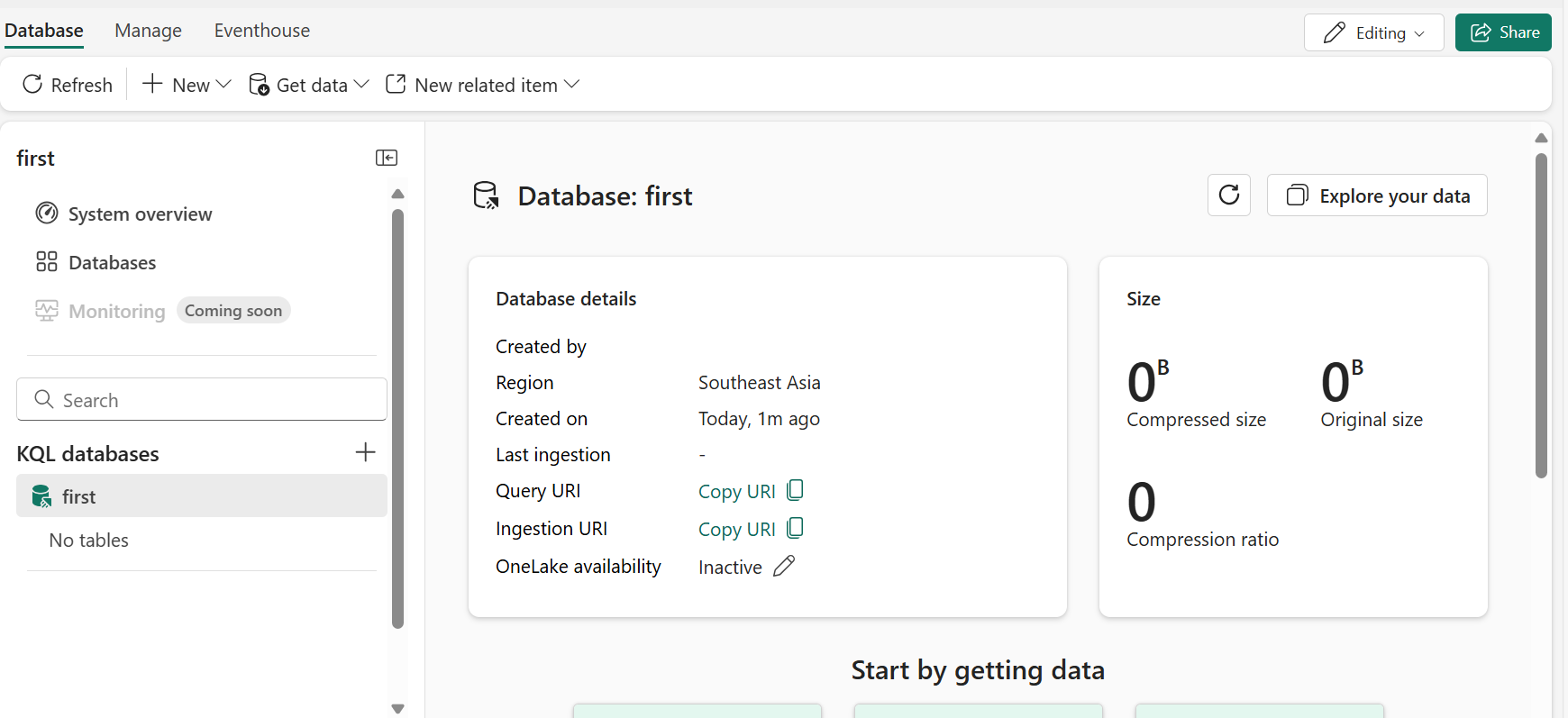Open the Databases sidebar item
Viewport: 1568px width, 718px height.
pyautogui.click(x=96, y=262)
